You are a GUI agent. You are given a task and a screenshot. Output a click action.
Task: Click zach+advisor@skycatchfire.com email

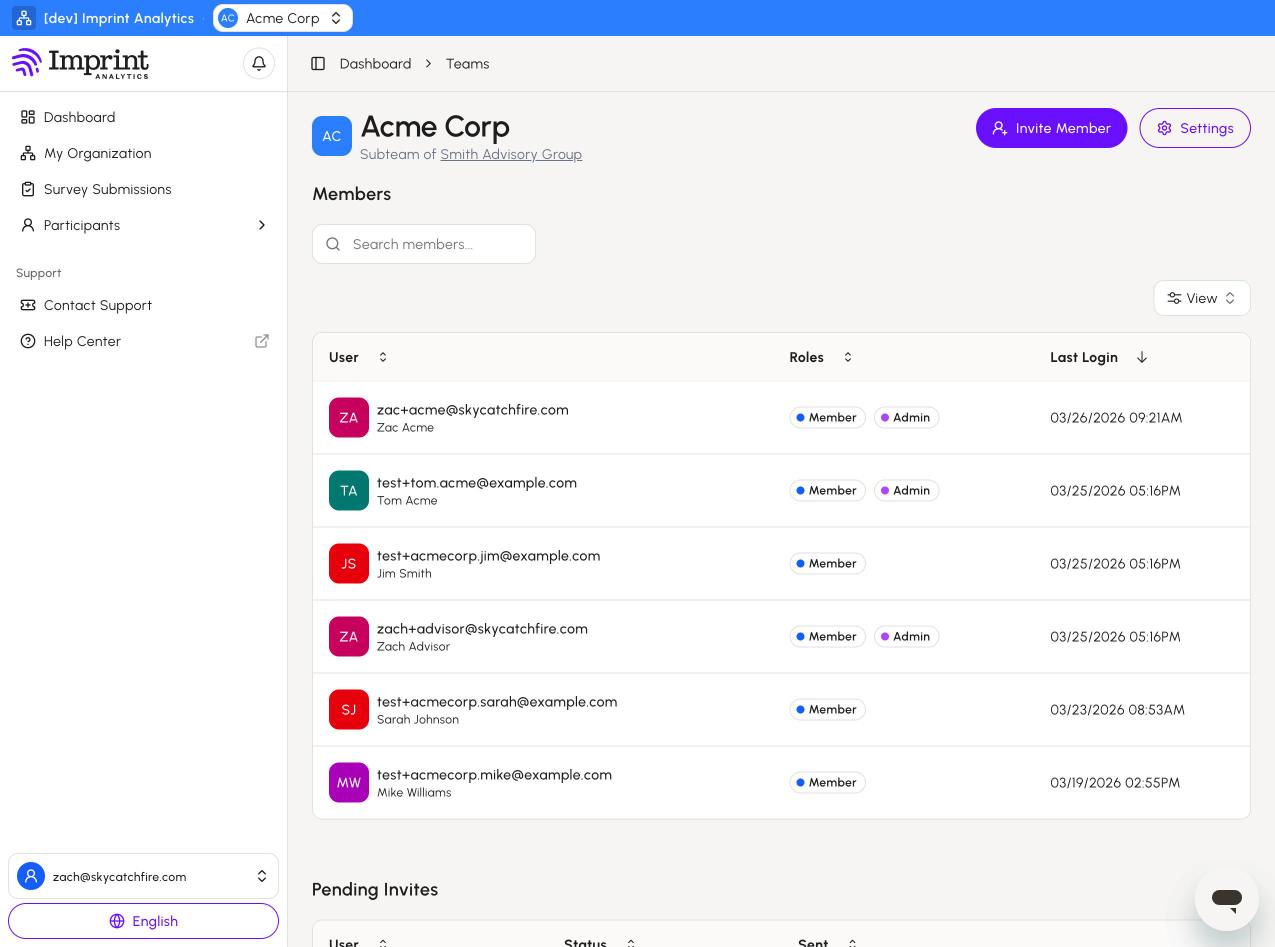coord(482,629)
